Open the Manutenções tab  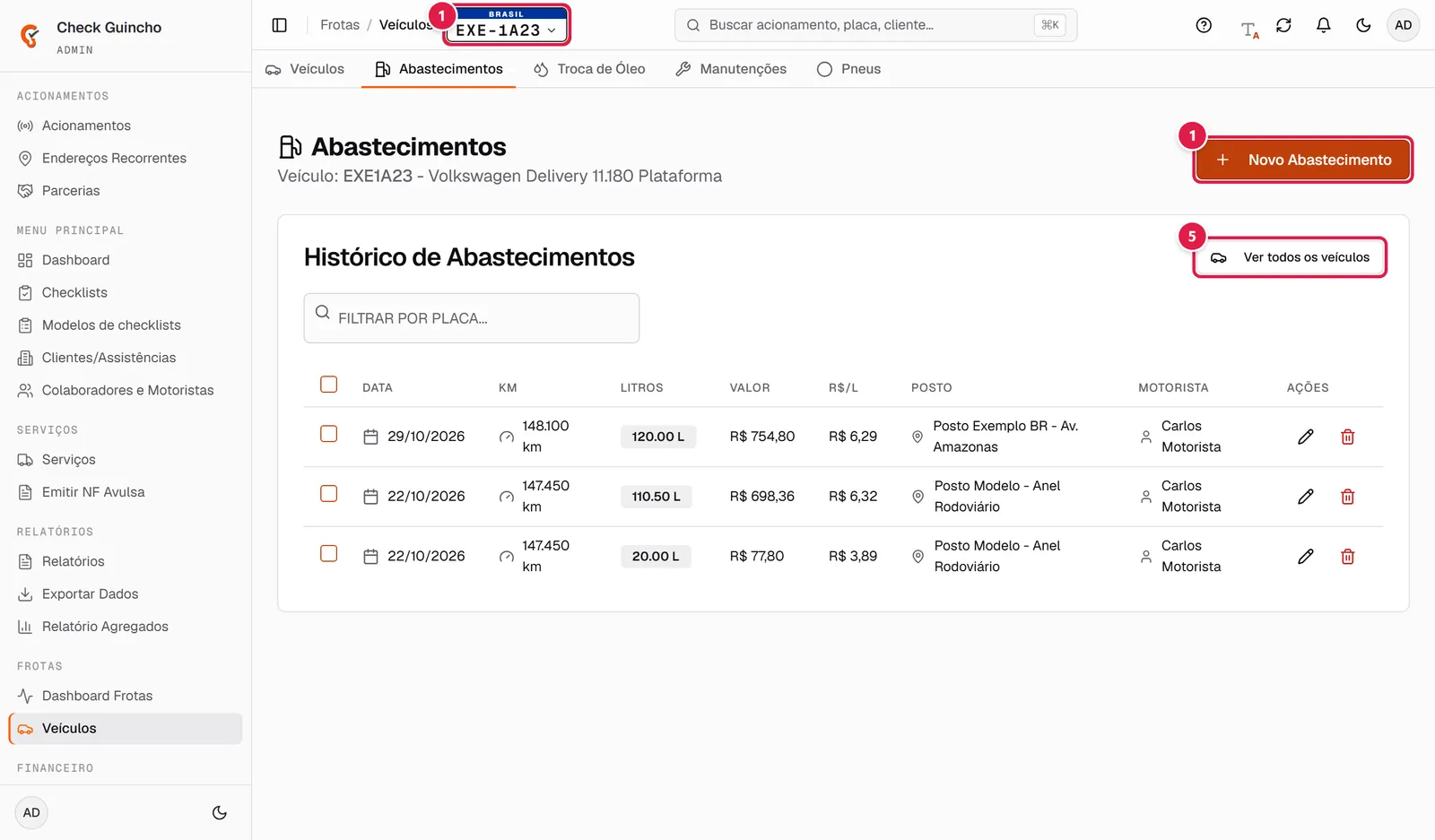(731, 69)
